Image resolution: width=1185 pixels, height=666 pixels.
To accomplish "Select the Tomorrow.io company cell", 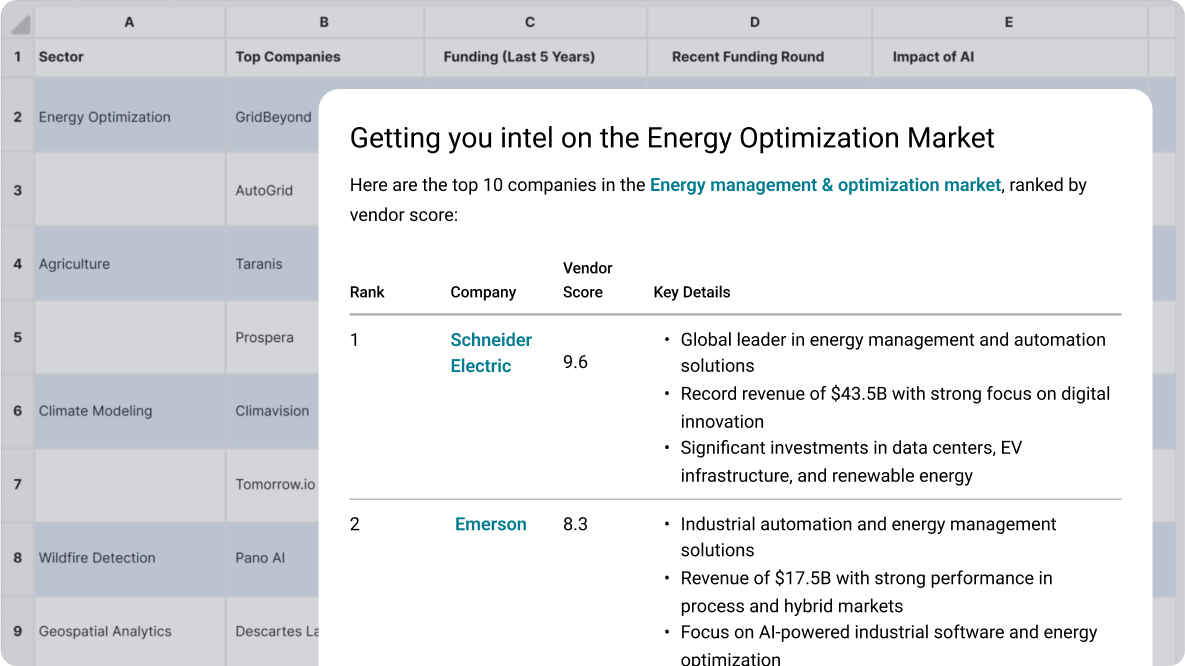I will pyautogui.click(x=275, y=484).
